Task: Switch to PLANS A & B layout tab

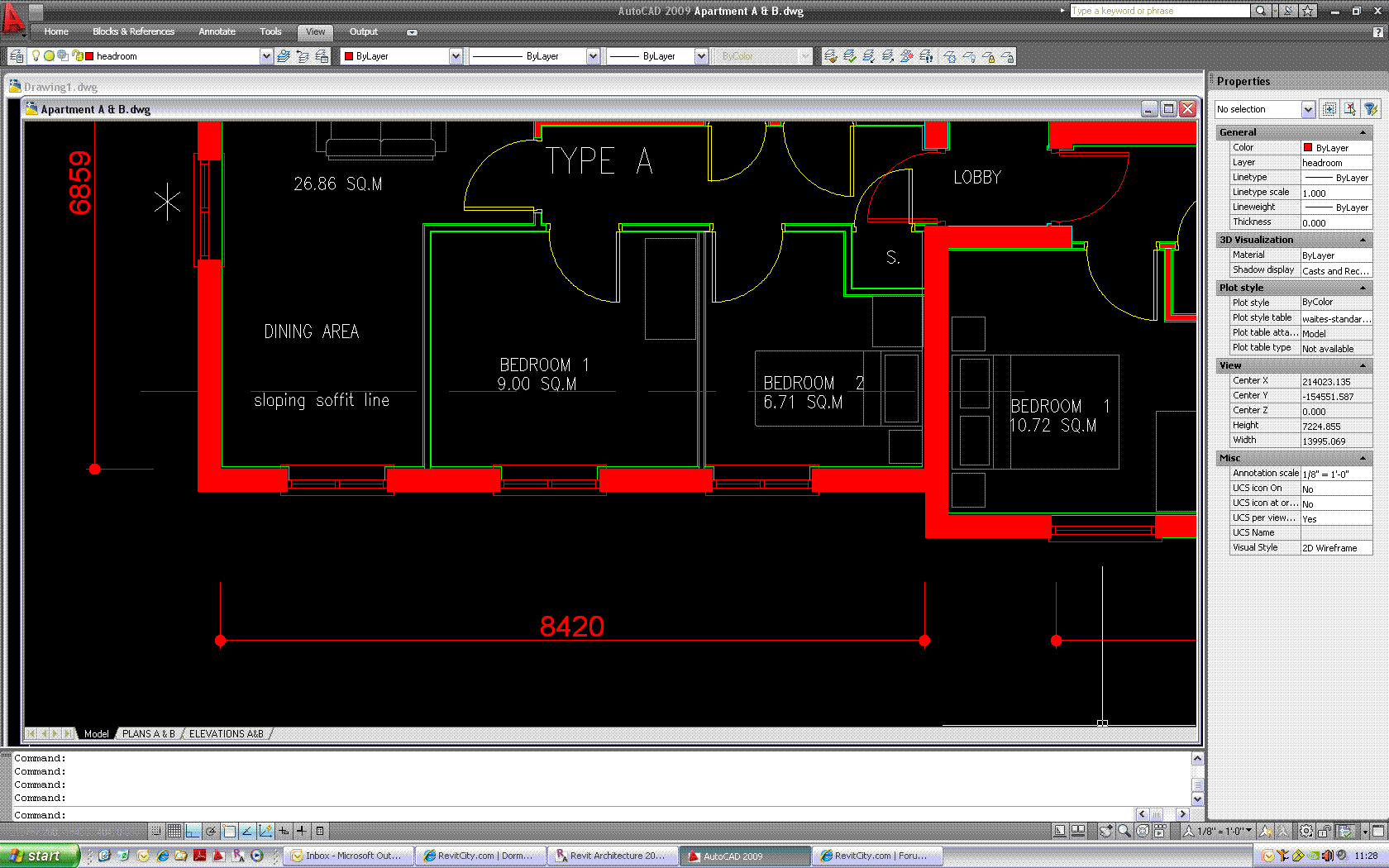Action: [x=149, y=734]
